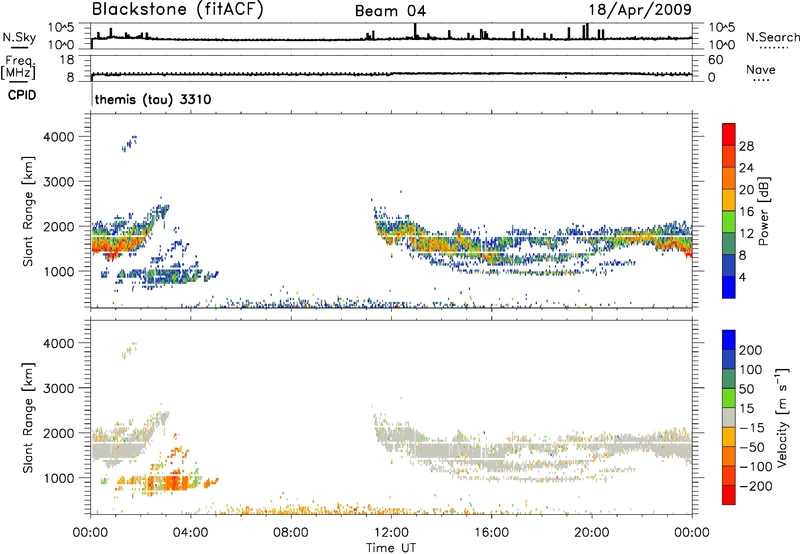Image resolution: width=800 pixels, height=554 pixels.
Task: Click the 'N.Search' legend label
Action: pyautogui.click(x=772, y=37)
